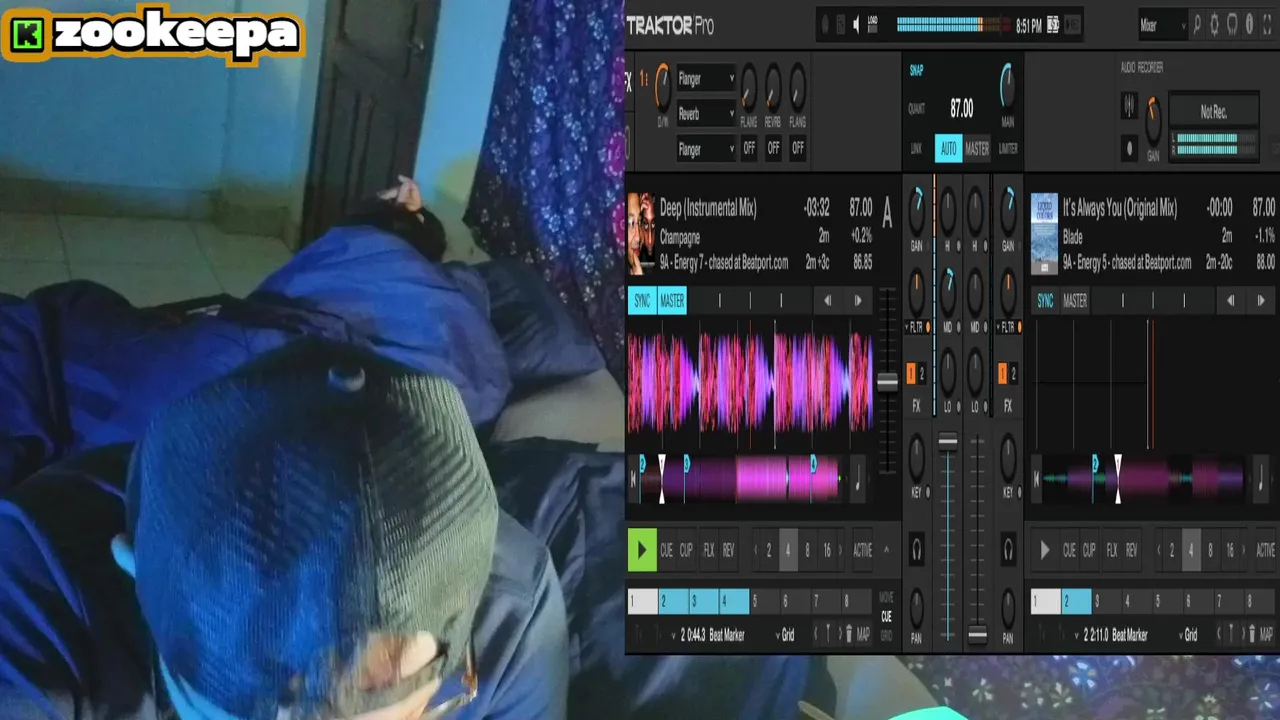This screenshot has width=1280, height=720.
Task: Open the bottom Flanger effect dropdown
Action: pyautogui.click(x=706, y=149)
